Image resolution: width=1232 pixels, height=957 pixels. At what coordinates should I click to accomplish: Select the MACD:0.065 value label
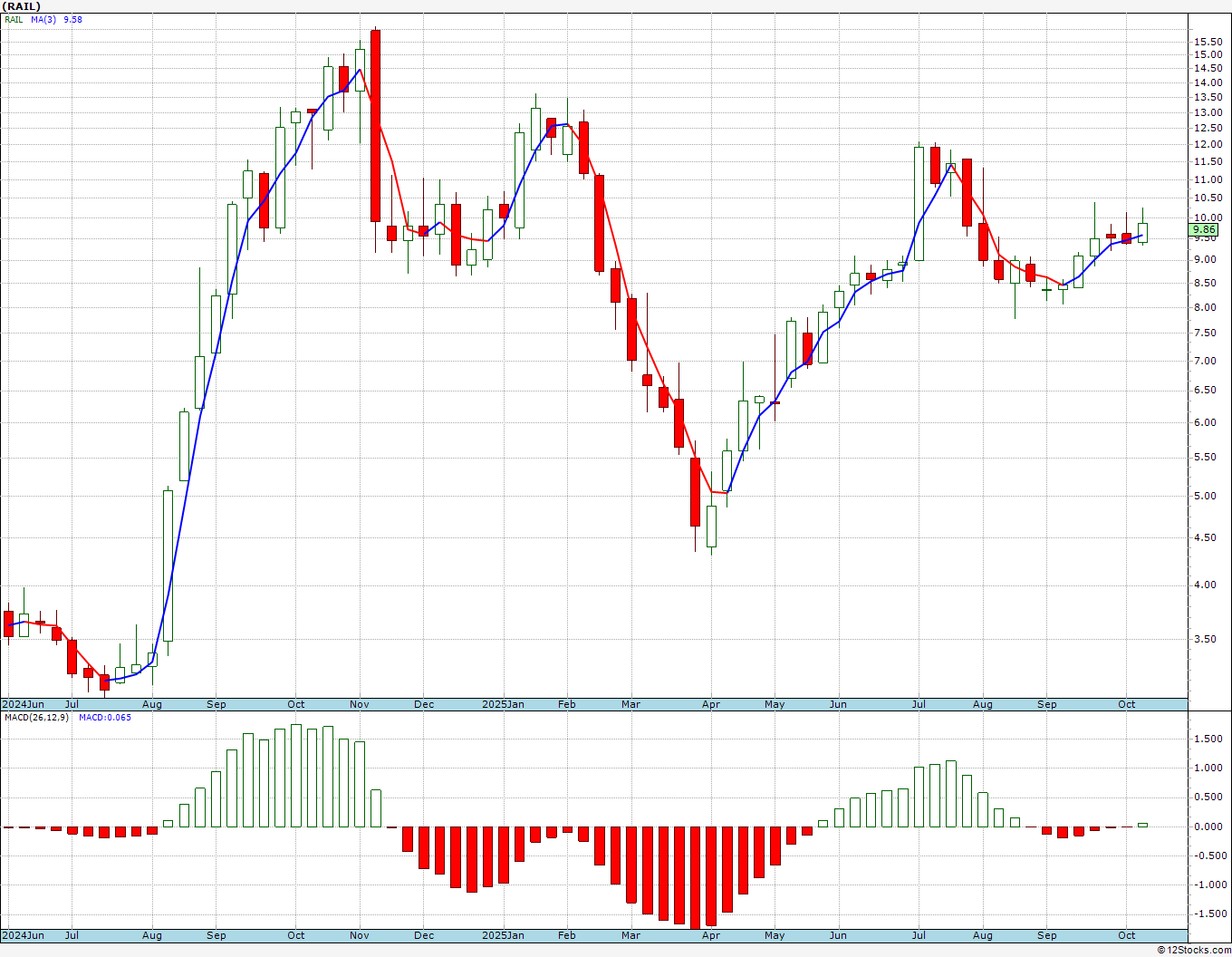104,718
